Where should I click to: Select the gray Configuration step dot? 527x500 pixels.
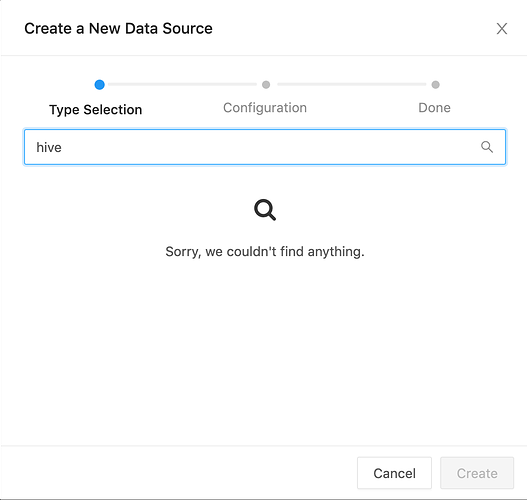click(x=266, y=85)
